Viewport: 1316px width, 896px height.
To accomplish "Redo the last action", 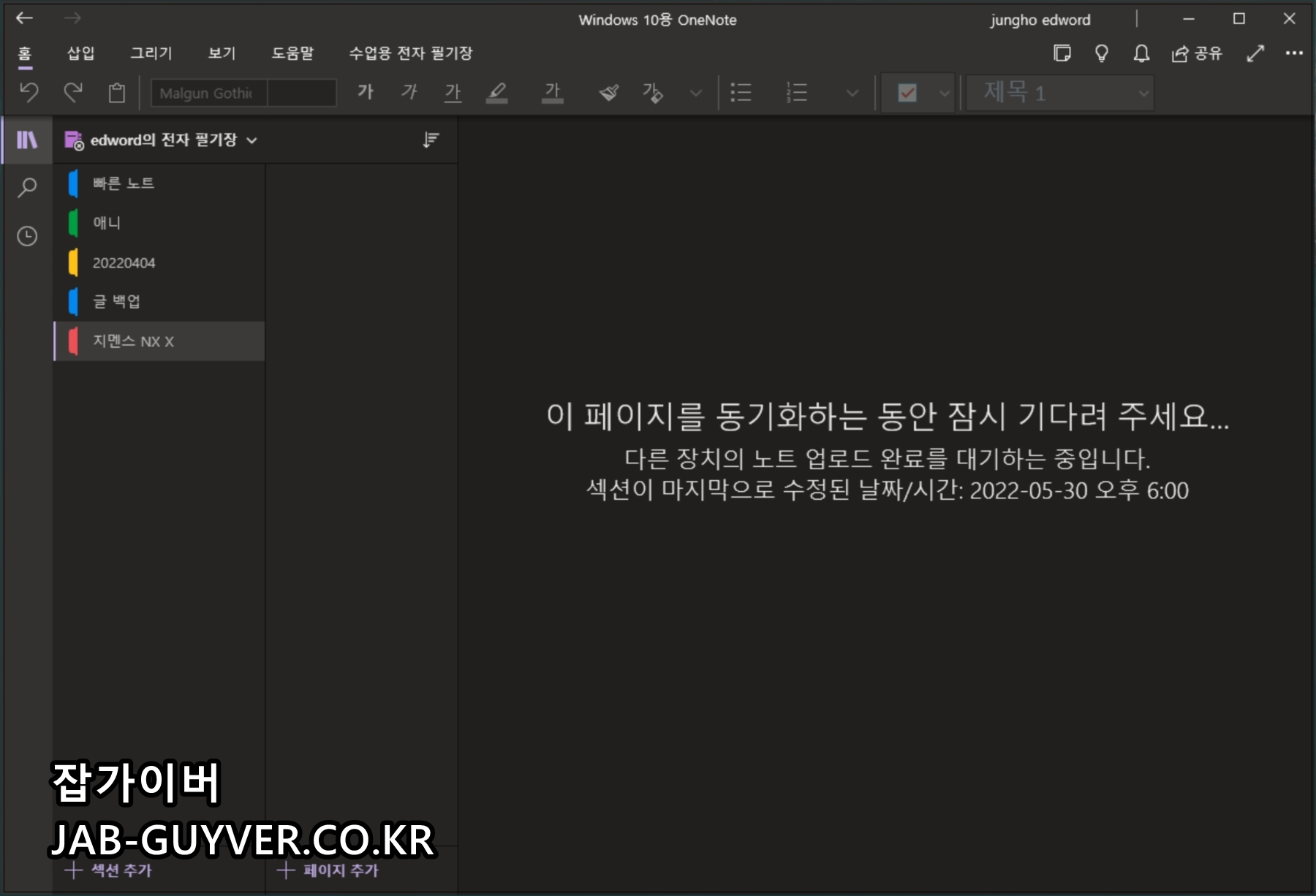I will pos(73,93).
